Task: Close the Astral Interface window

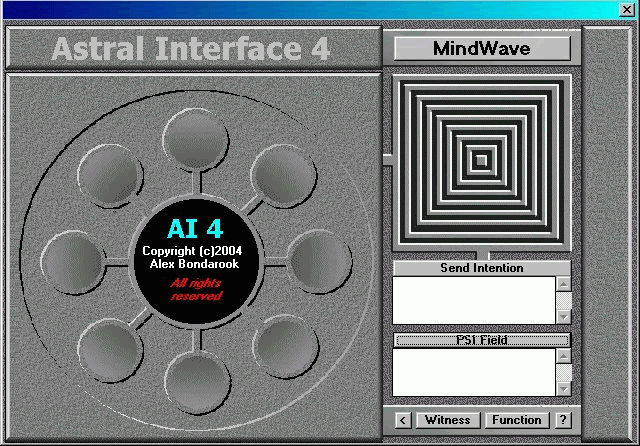Action: 627,9
